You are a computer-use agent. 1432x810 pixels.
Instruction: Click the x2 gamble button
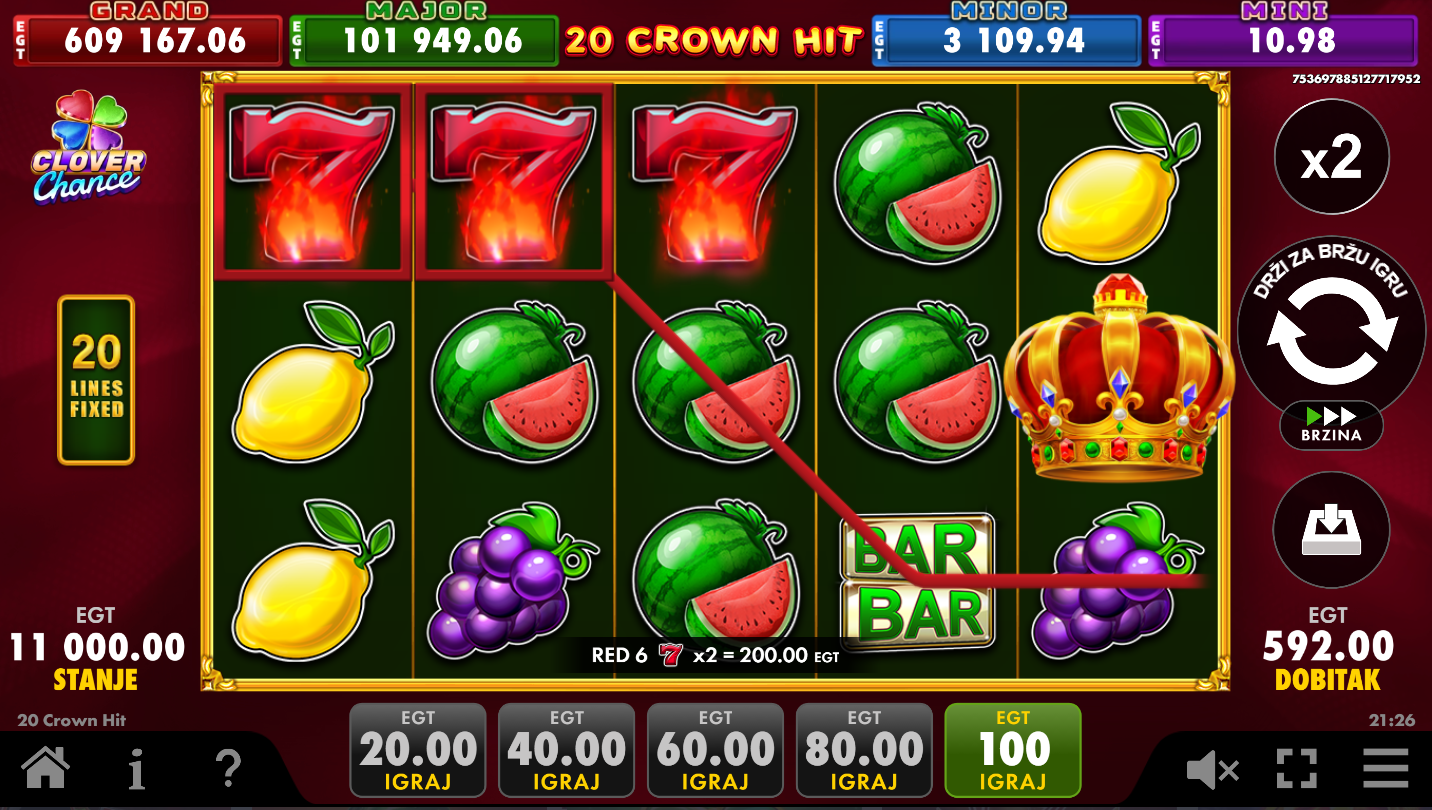(1332, 157)
